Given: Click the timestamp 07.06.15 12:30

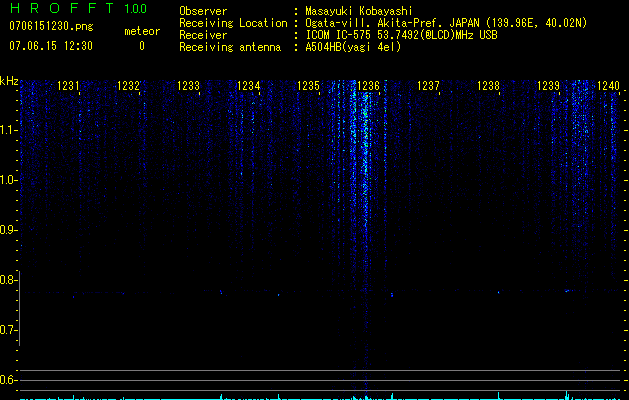Looking at the screenshot, I should 51,46.
